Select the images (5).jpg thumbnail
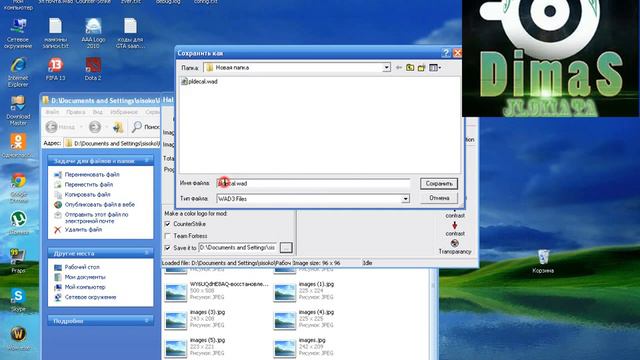The image size is (640, 360). coord(176,348)
